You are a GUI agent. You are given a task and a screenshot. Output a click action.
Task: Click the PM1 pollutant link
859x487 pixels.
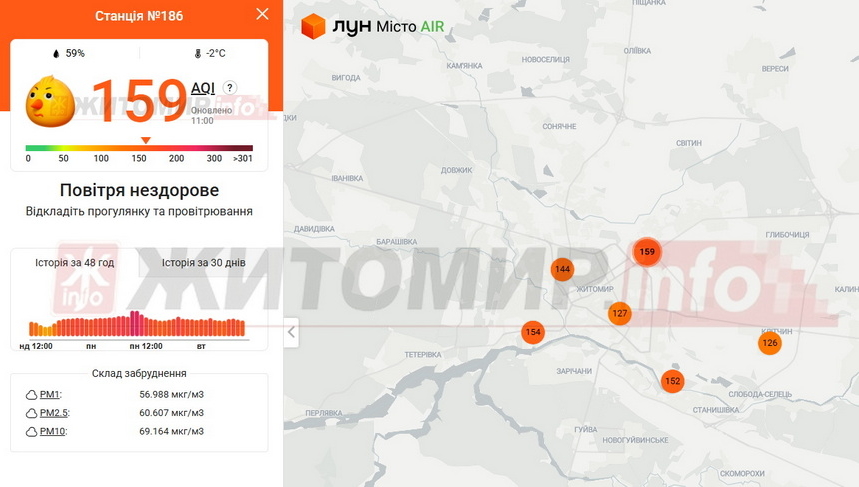click(50, 394)
